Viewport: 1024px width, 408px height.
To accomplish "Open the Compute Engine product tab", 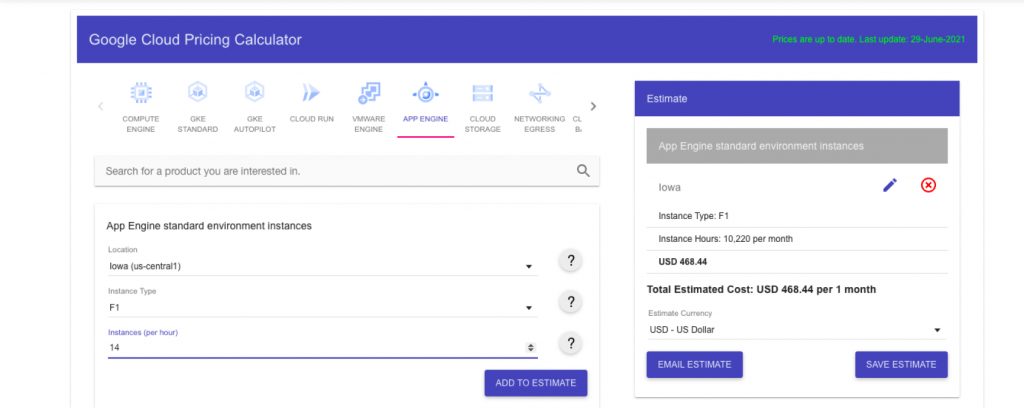I will pos(140,107).
